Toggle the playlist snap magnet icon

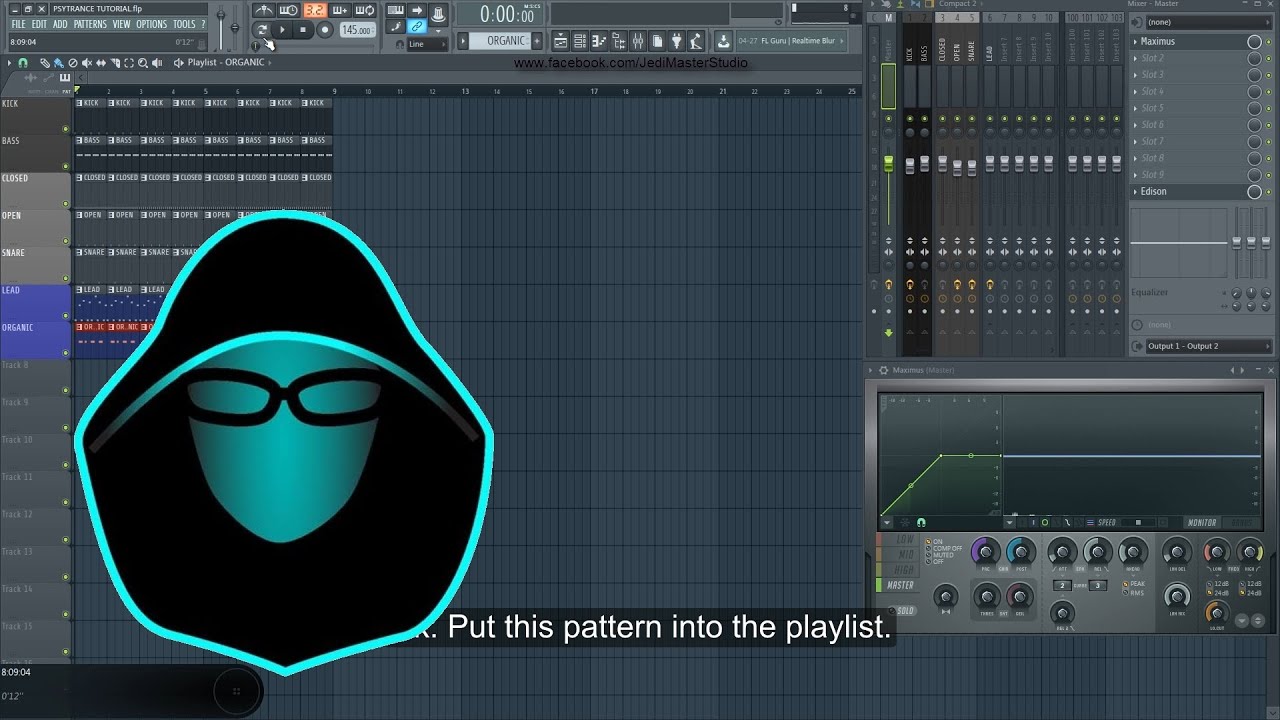pyautogui.click(x=22, y=62)
